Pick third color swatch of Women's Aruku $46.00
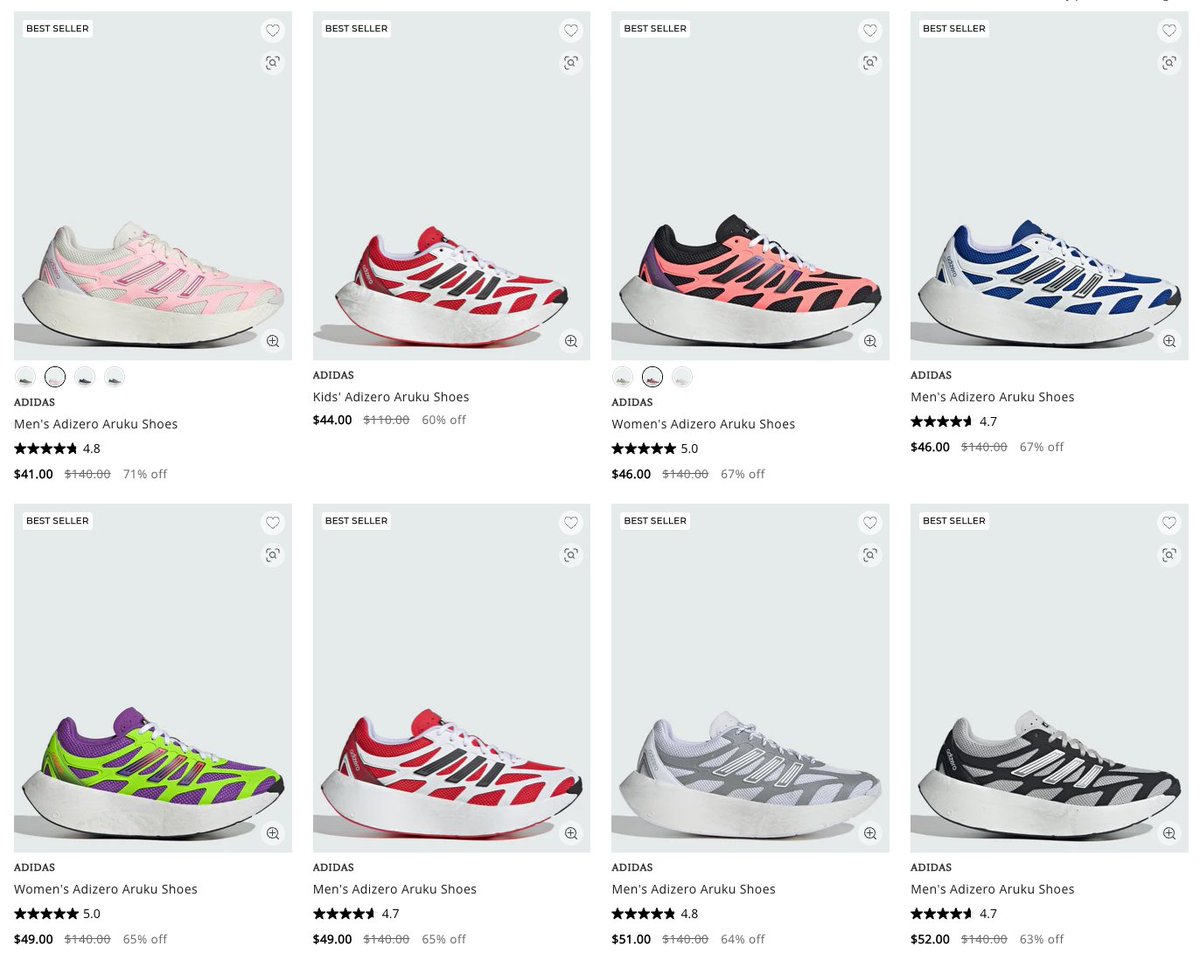The height and width of the screenshot is (967, 1200). coord(682,377)
